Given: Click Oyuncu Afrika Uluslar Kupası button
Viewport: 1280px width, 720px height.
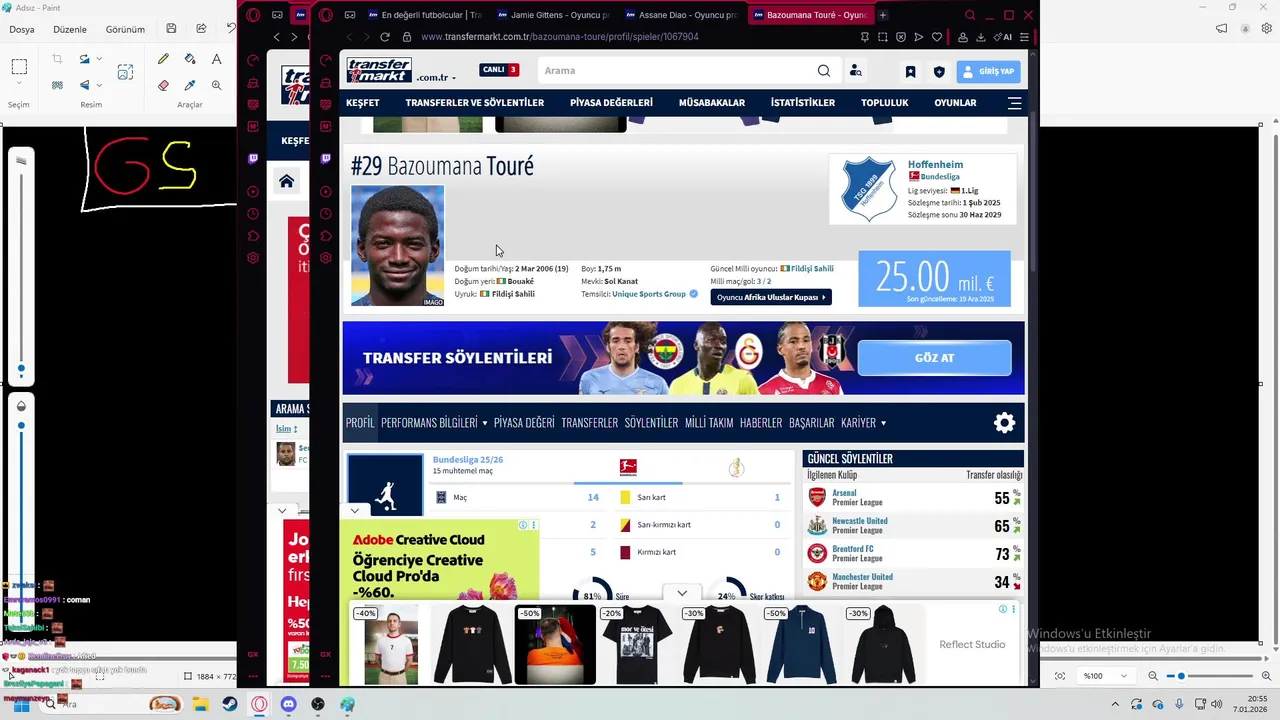Looking at the screenshot, I should (771, 297).
